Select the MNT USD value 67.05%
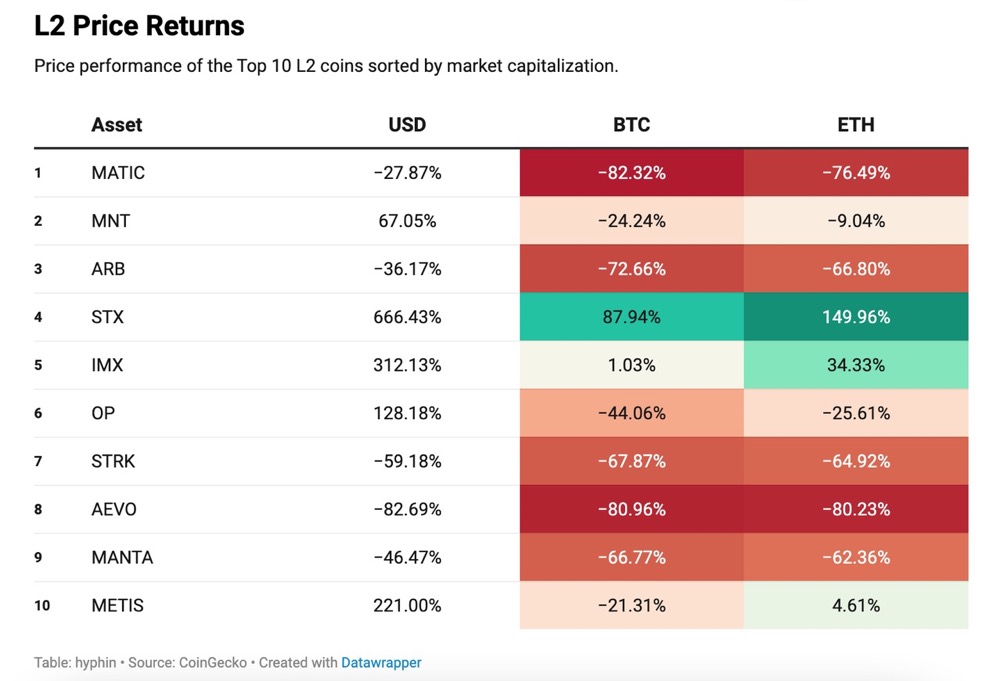Viewport: 1000px width, 681px height. click(407, 221)
